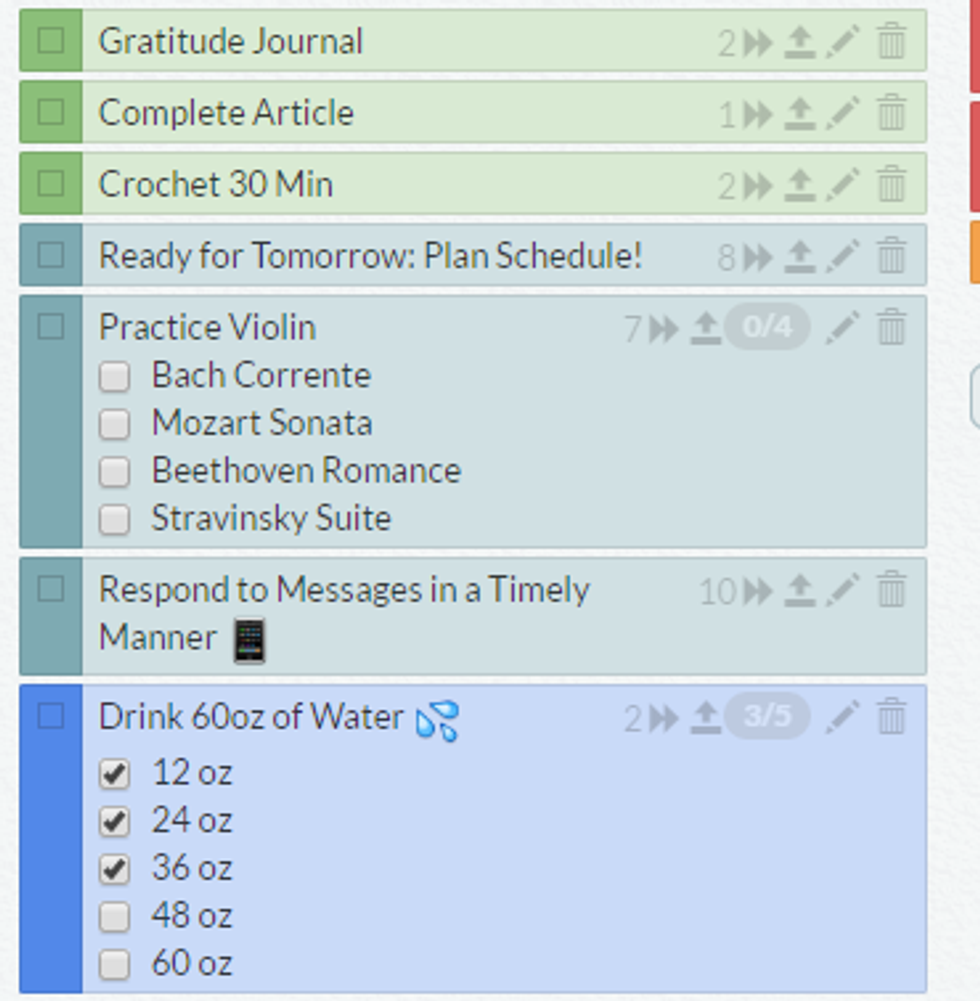Select the Mozart Sonata checklist label
This screenshot has height=1001, width=980.
tap(262, 423)
